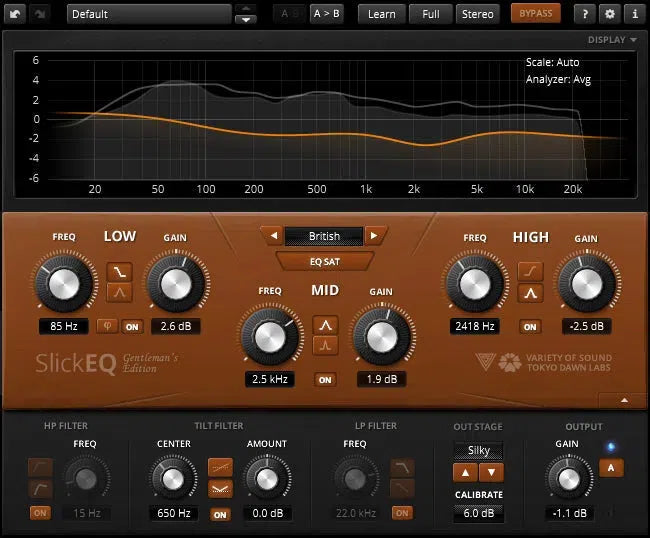
Task: Click the Stereo channel mode button
Action: pyautogui.click(x=477, y=14)
